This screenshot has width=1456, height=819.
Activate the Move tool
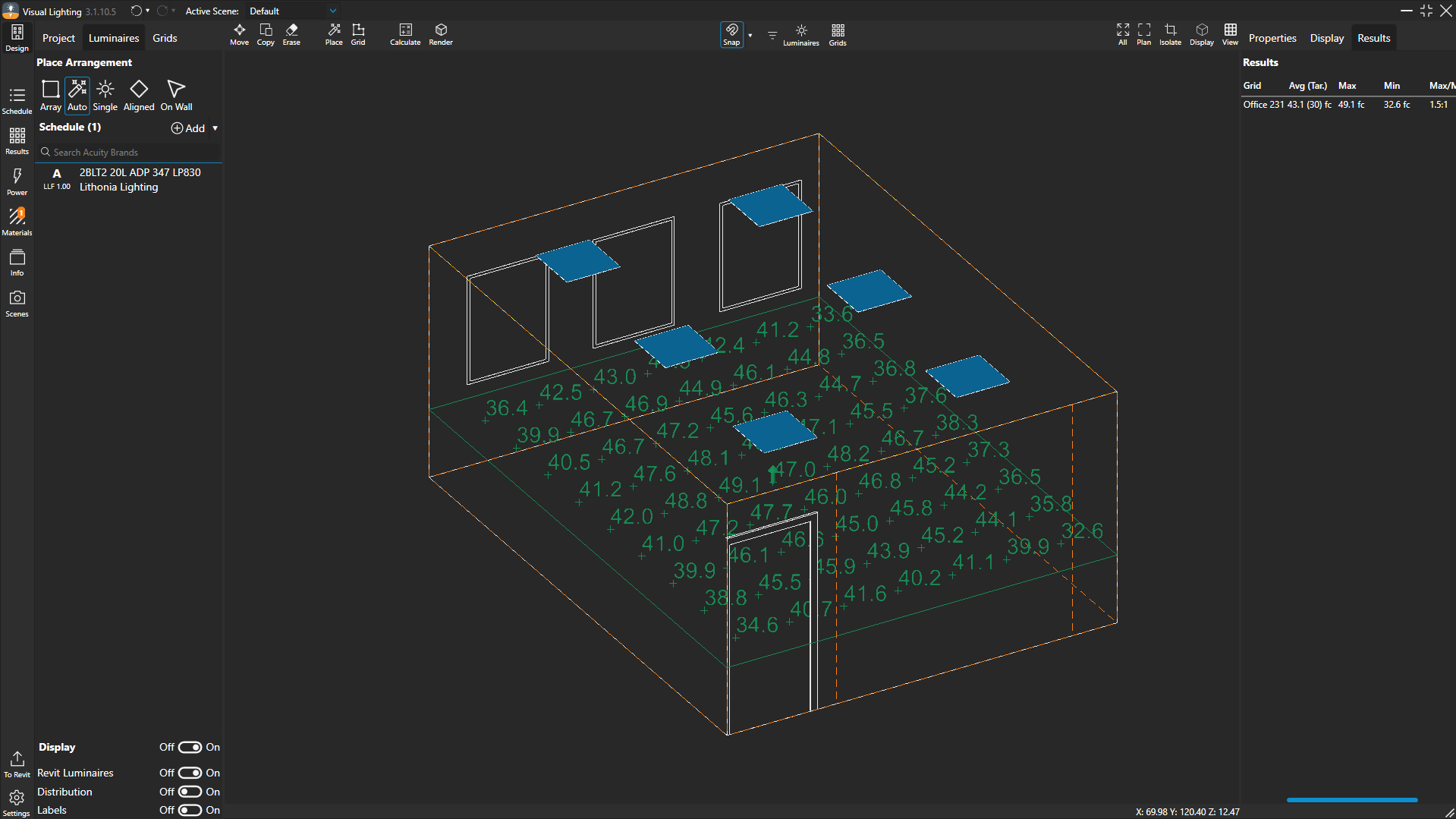(239, 34)
